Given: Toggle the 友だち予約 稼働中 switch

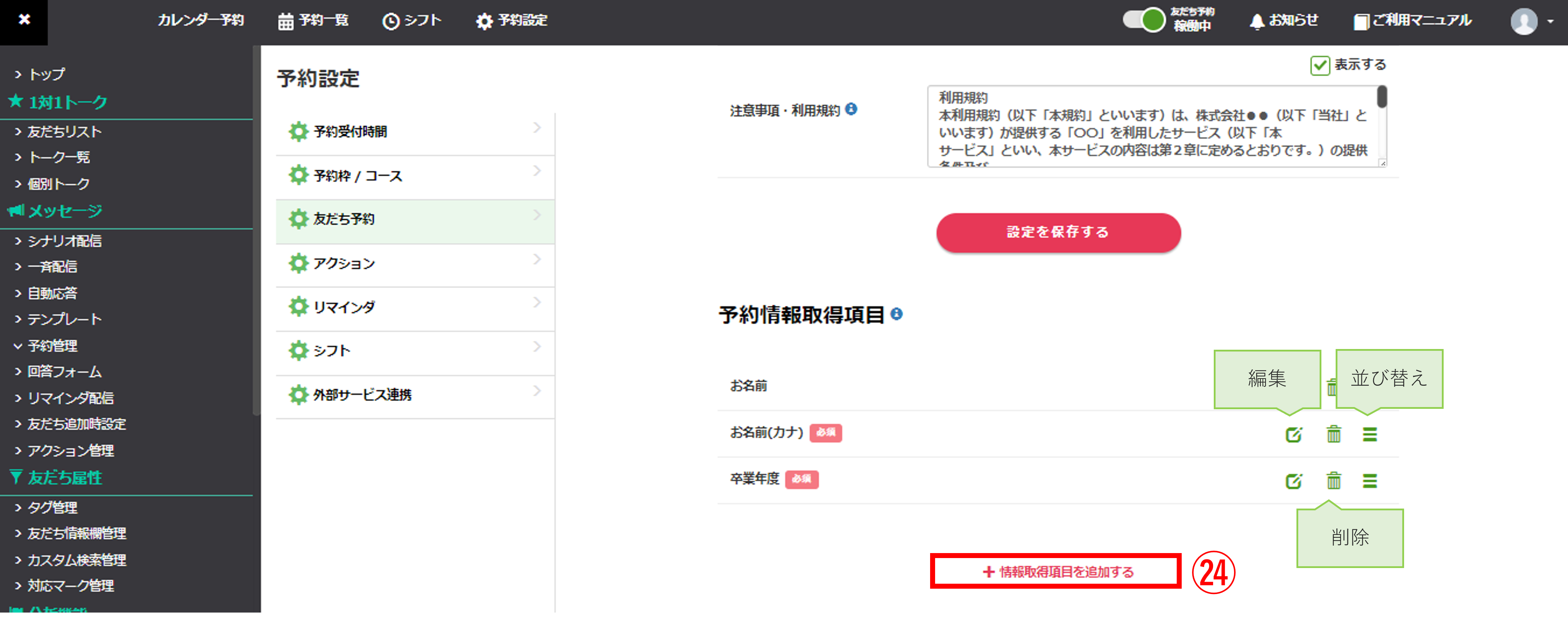Looking at the screenshot, I should 1144,20.
